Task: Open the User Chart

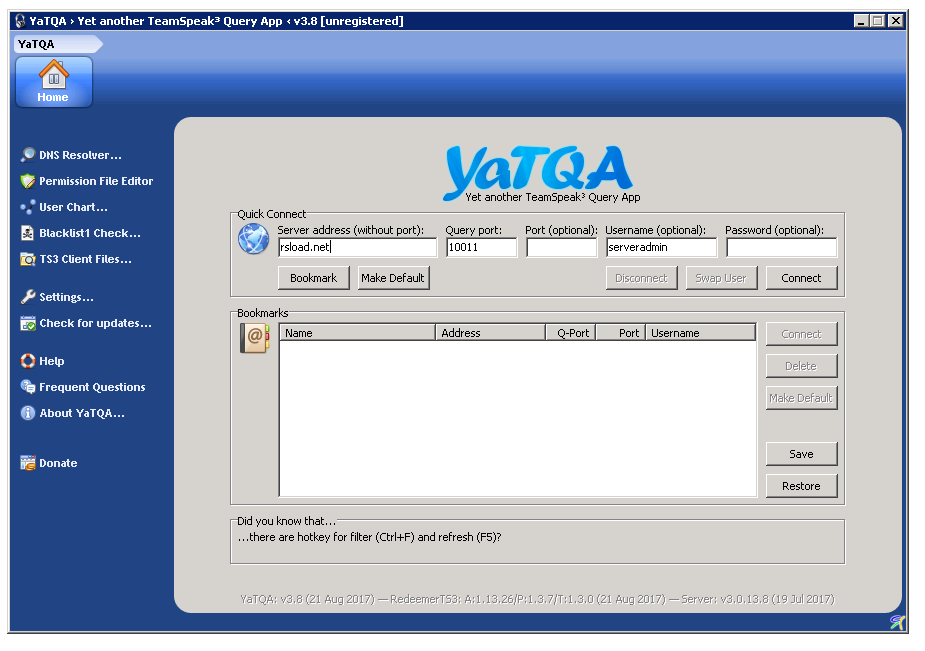Action: tap(66, 207)
